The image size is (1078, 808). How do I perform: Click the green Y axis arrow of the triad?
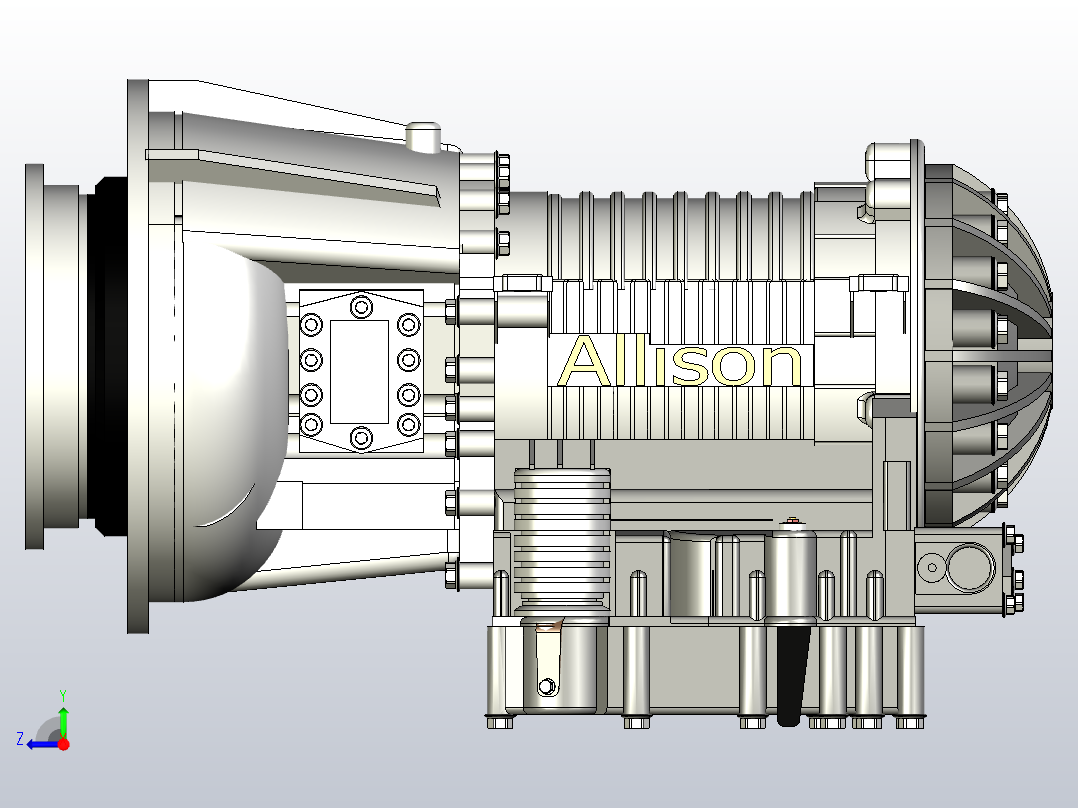(x=63, y=721)
